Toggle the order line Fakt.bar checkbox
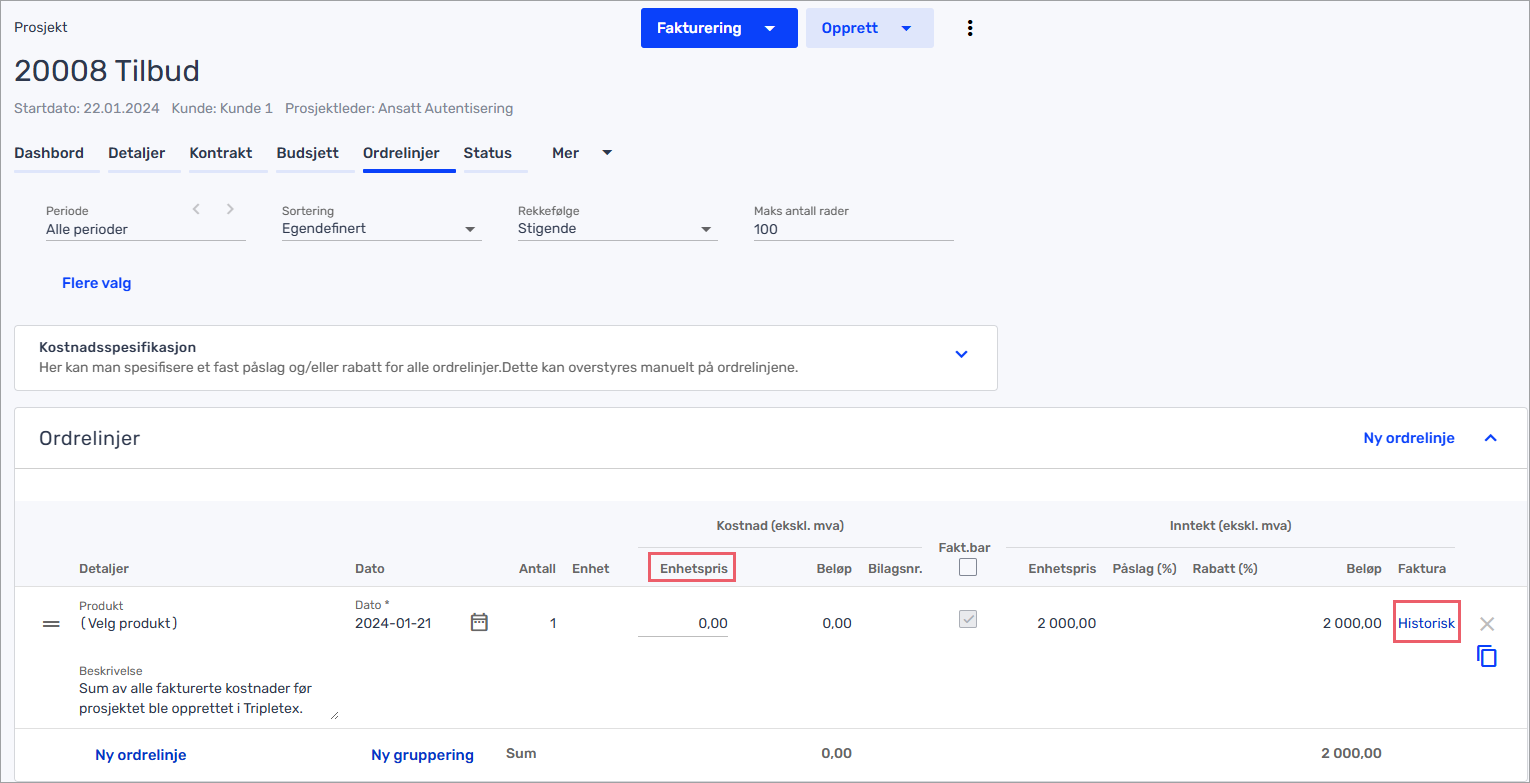The image size is (1530, 783). point(967,620)
